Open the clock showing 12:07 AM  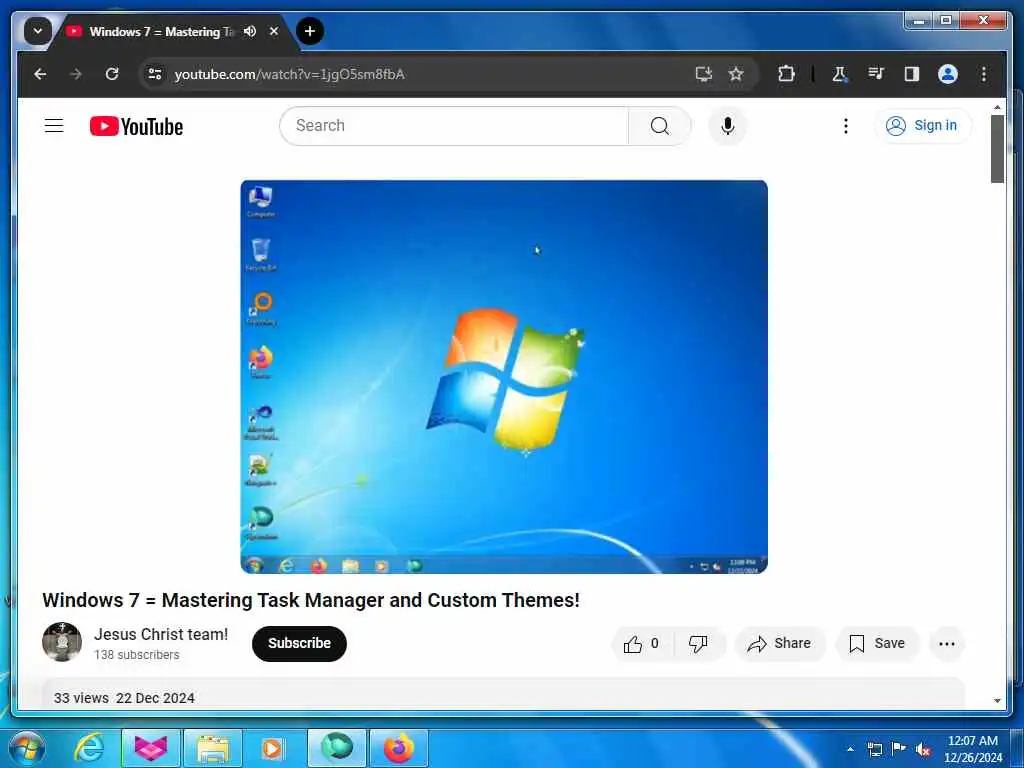click(973, 749)
